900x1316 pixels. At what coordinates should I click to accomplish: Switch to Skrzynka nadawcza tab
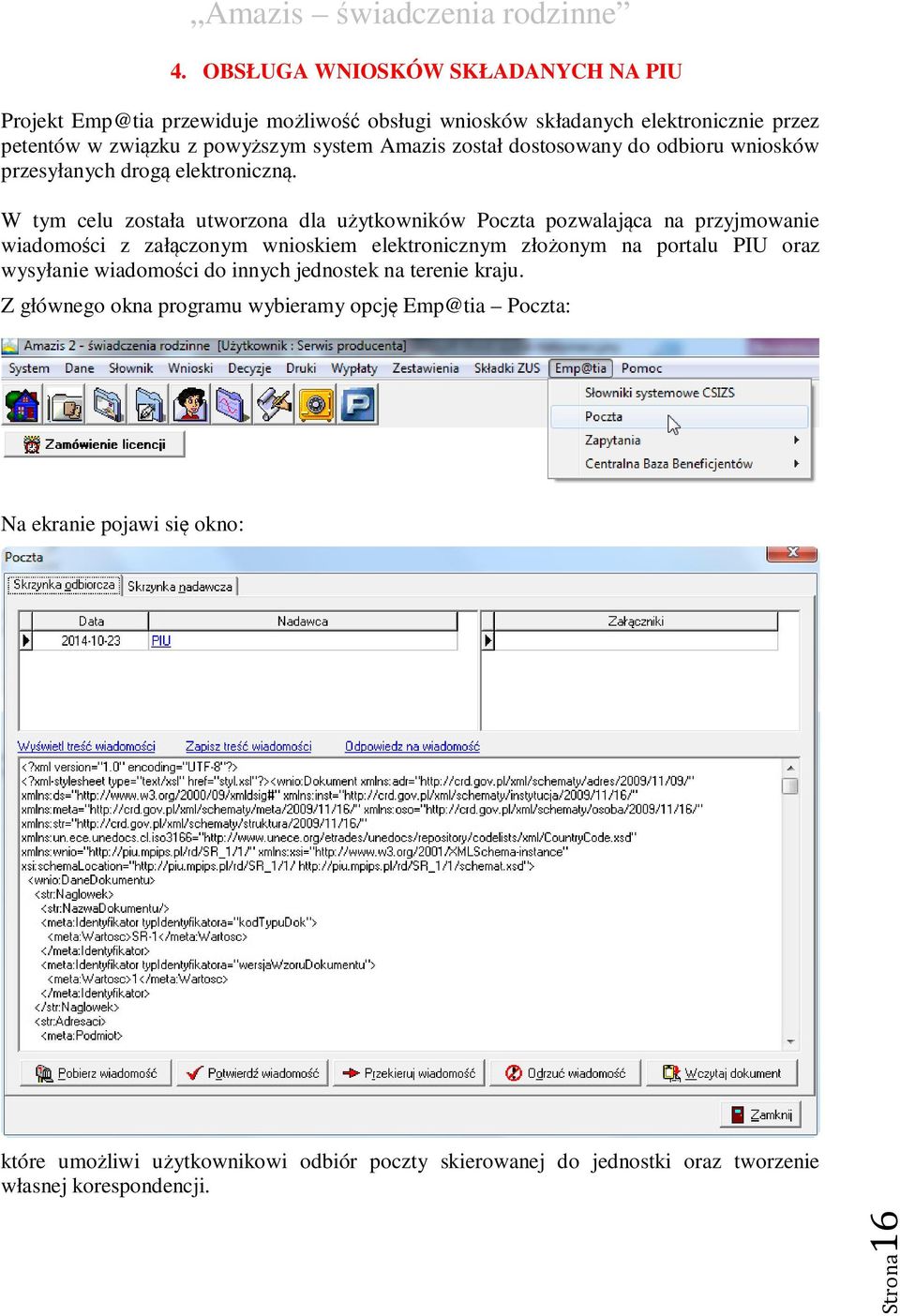(x=180, y=586)
